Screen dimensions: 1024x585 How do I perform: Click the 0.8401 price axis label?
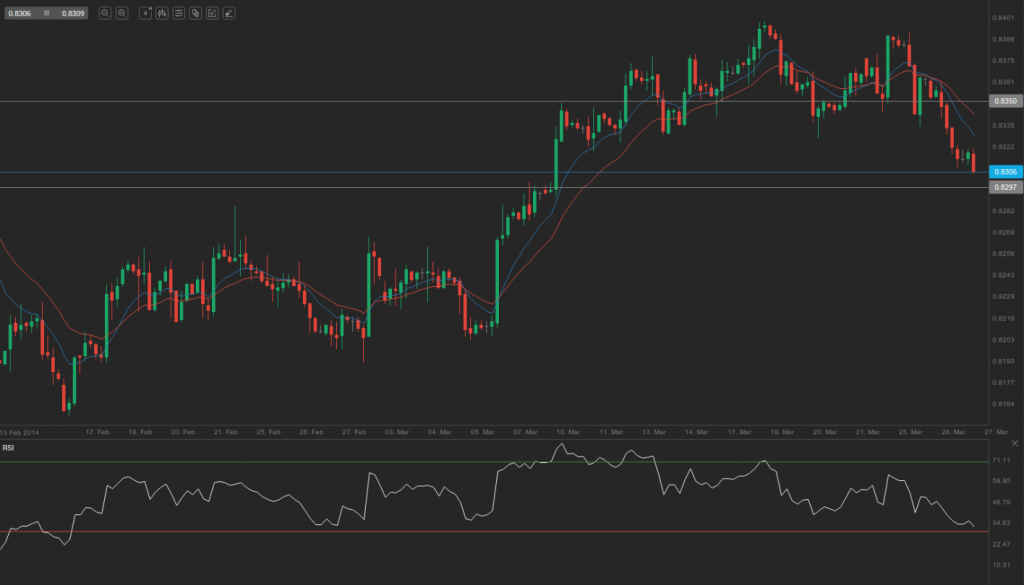click(1001, 17)
